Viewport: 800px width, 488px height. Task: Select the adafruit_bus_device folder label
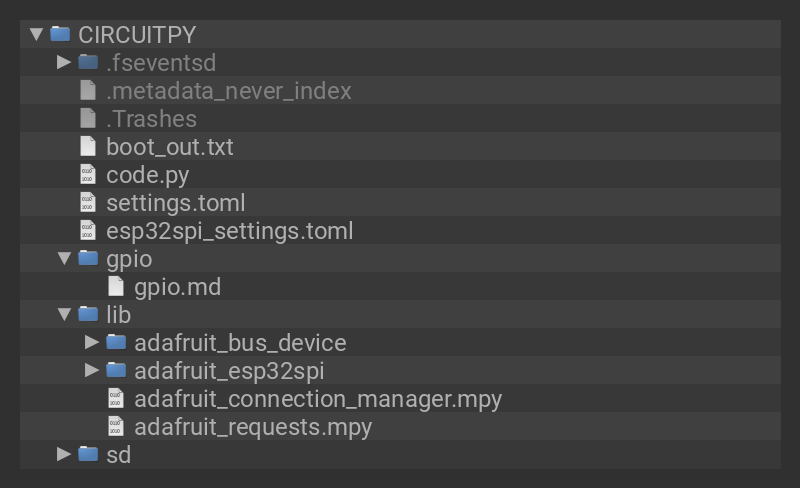click(x=240, y=343)
